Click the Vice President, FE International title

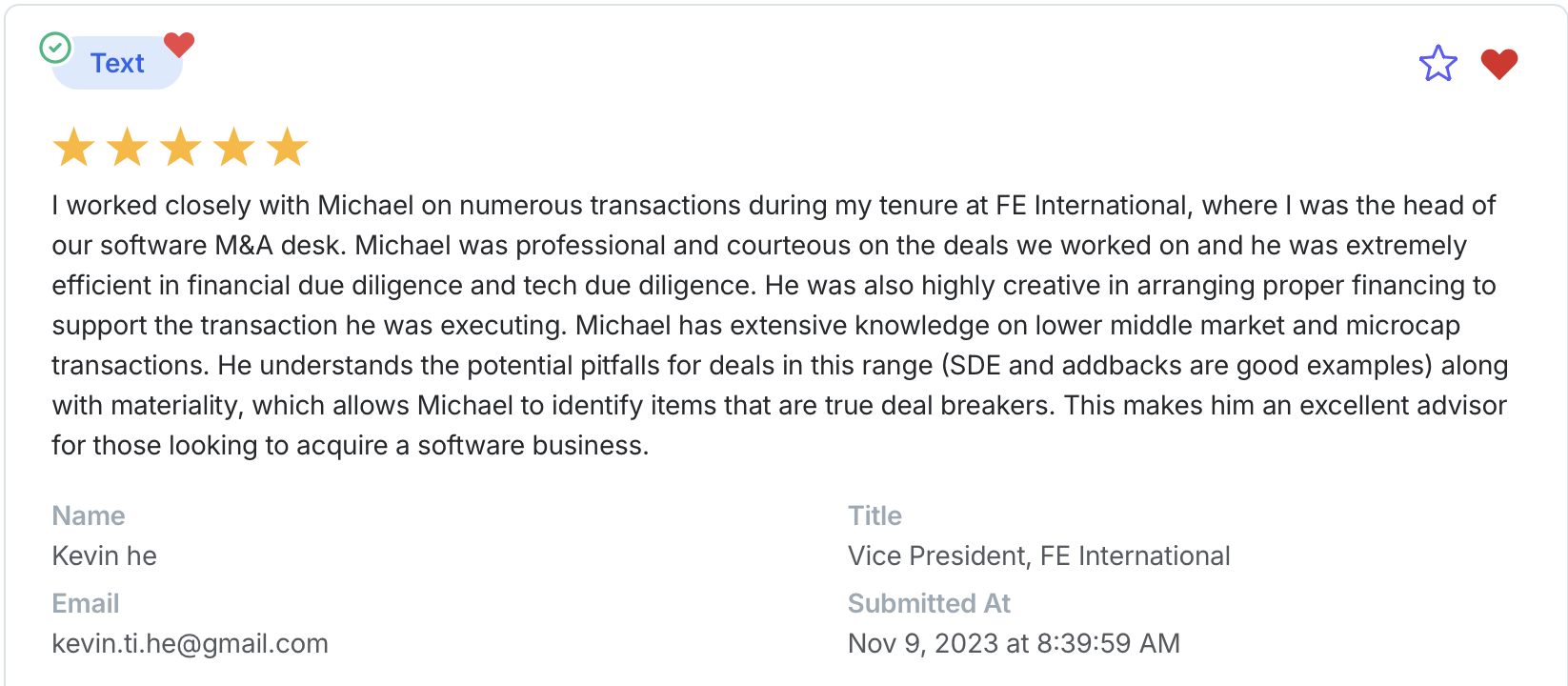[1038, 556]
